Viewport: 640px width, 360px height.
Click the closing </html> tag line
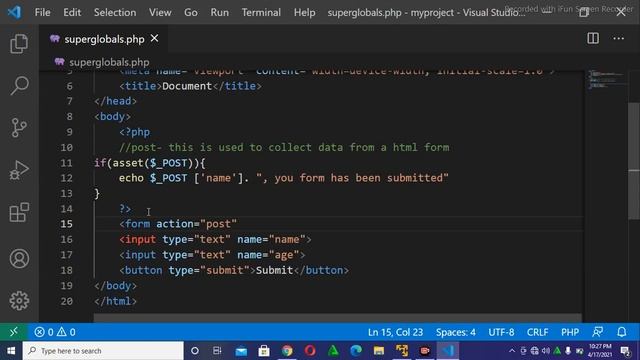[115, 301]
